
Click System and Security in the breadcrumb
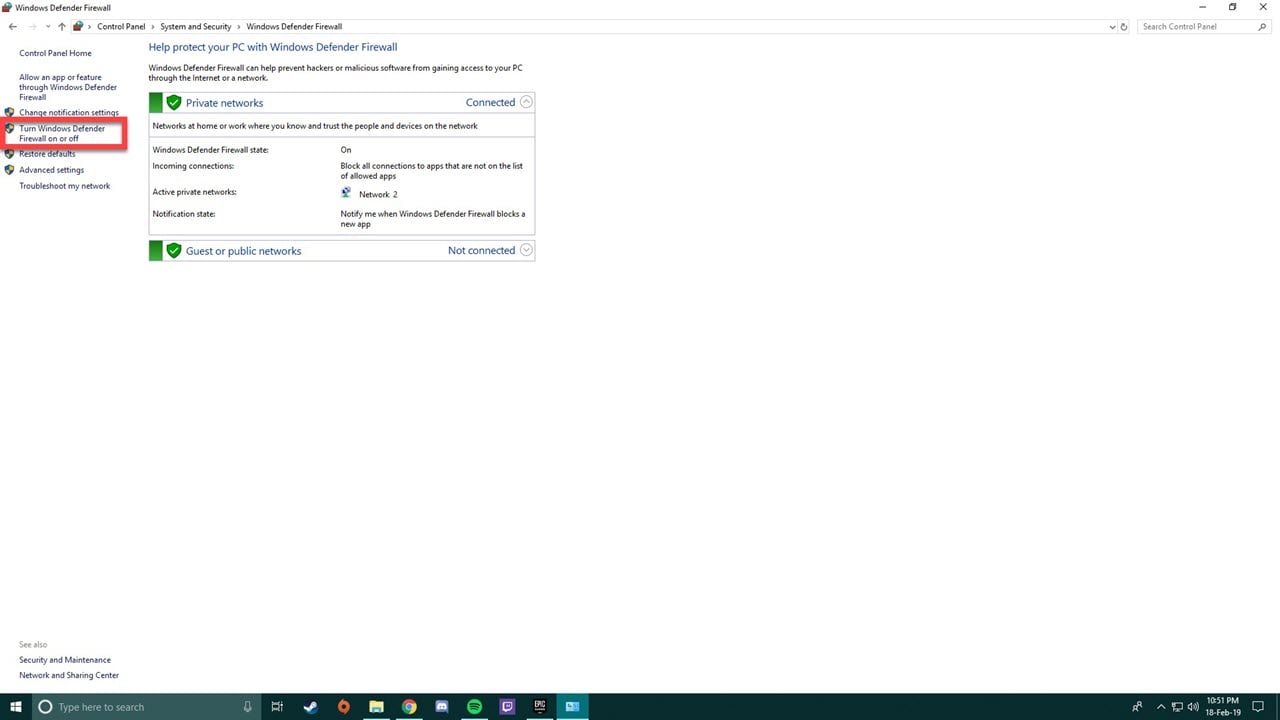click(195, 27)
